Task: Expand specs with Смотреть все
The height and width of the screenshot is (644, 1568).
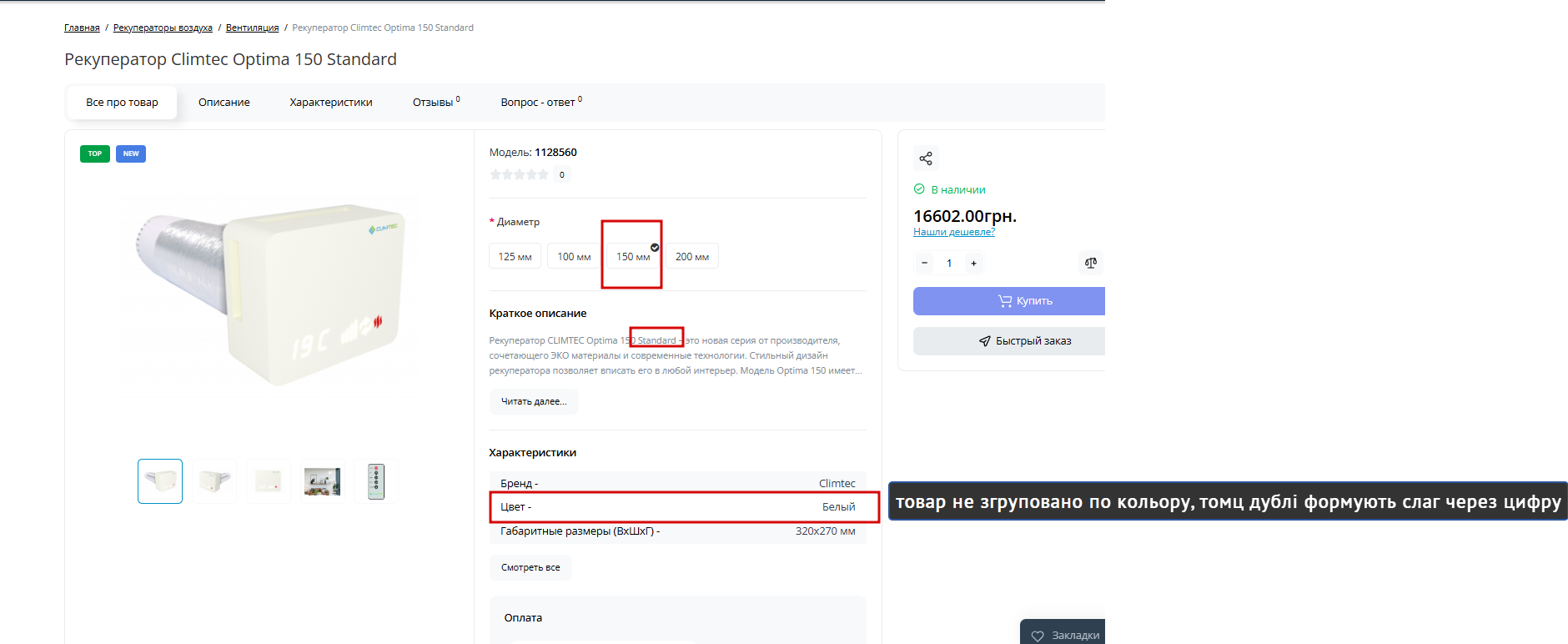Action: coord(530,567)
